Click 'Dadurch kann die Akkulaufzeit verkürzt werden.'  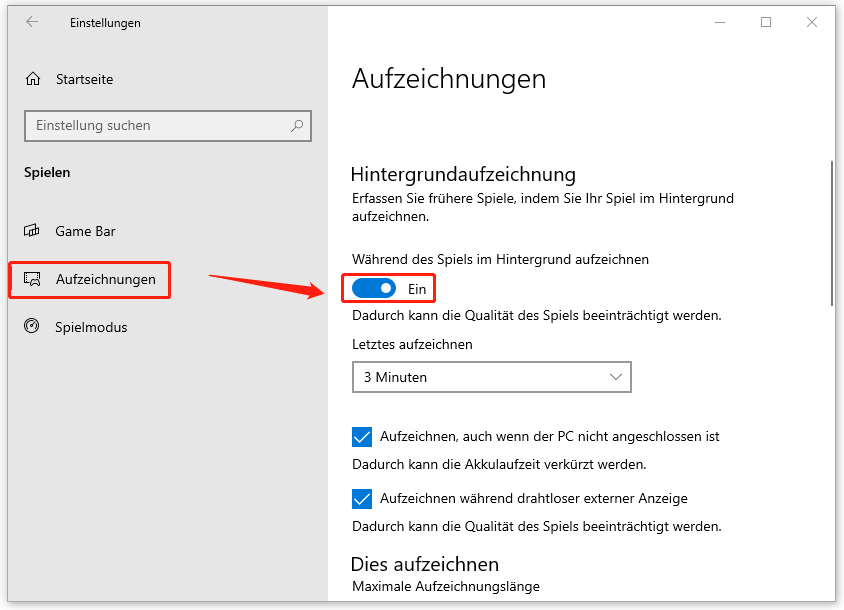(499, 464)
